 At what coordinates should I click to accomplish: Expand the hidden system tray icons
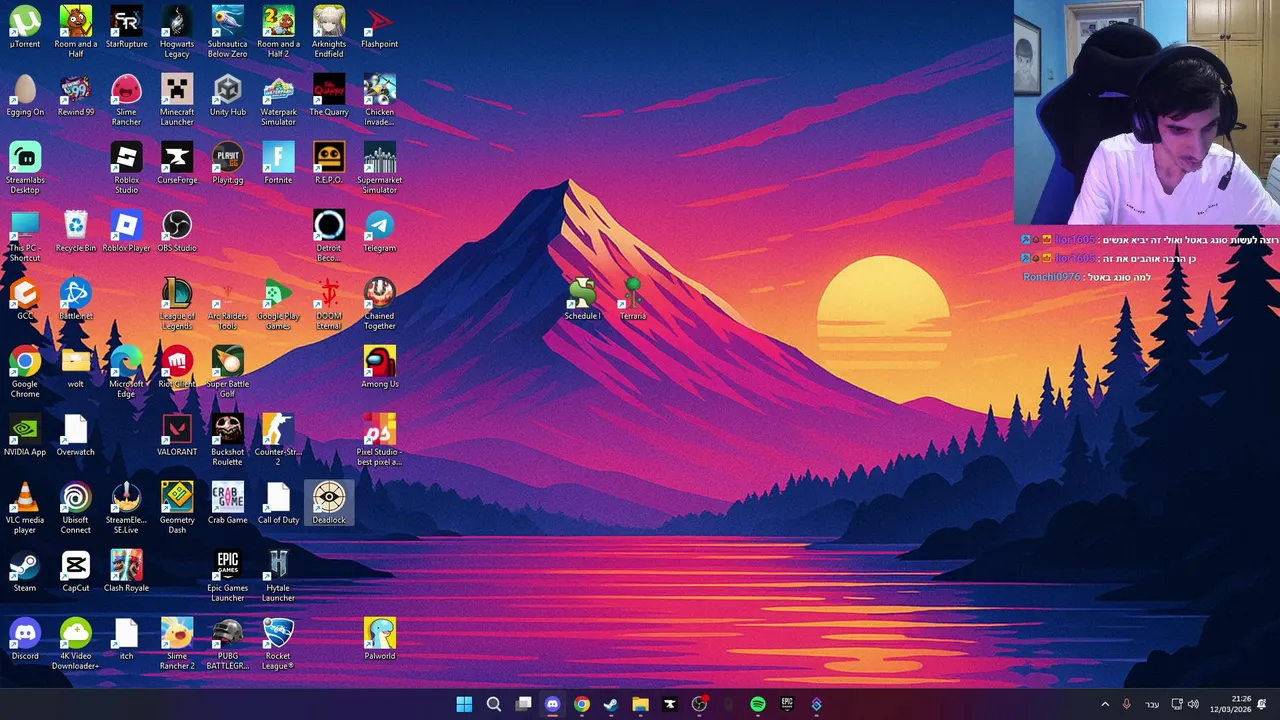click(1105, 704)
